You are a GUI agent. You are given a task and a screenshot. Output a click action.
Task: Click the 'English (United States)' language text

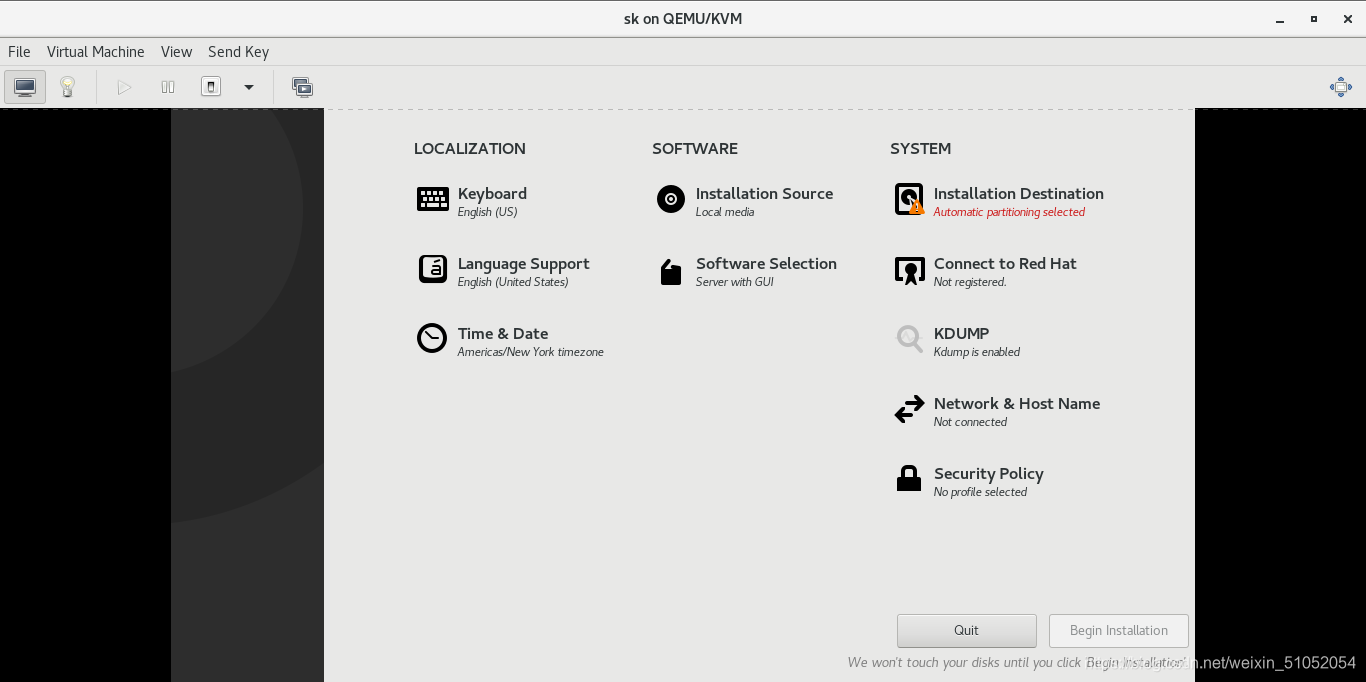tap(513, 282)
